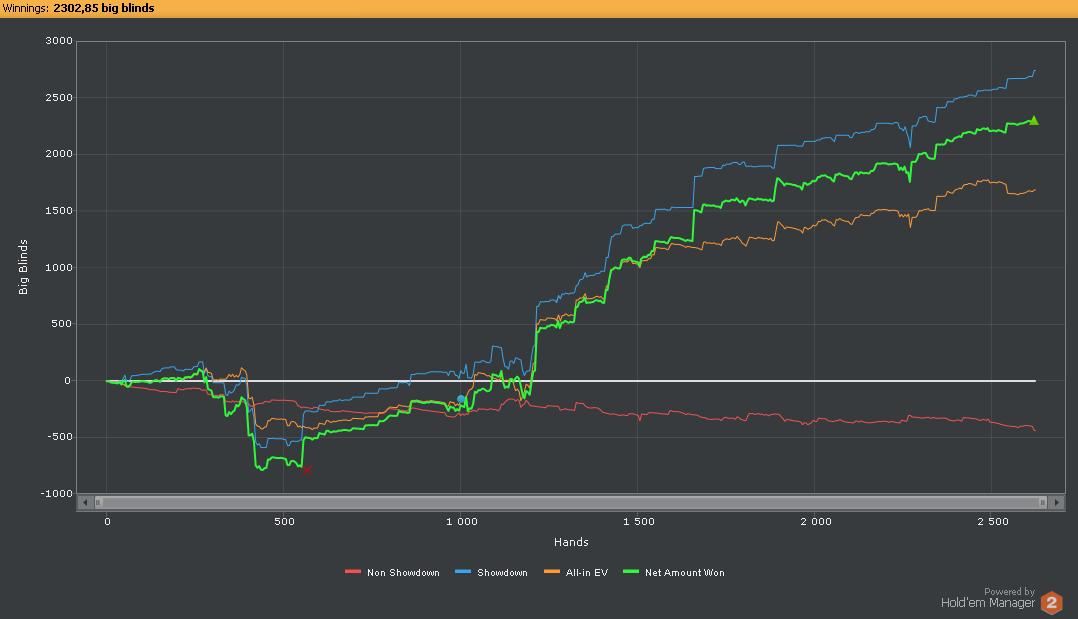Click the right arrow of the graph scrollbar
This screenshot has width=1078, height=619.
coord(1057,503)
